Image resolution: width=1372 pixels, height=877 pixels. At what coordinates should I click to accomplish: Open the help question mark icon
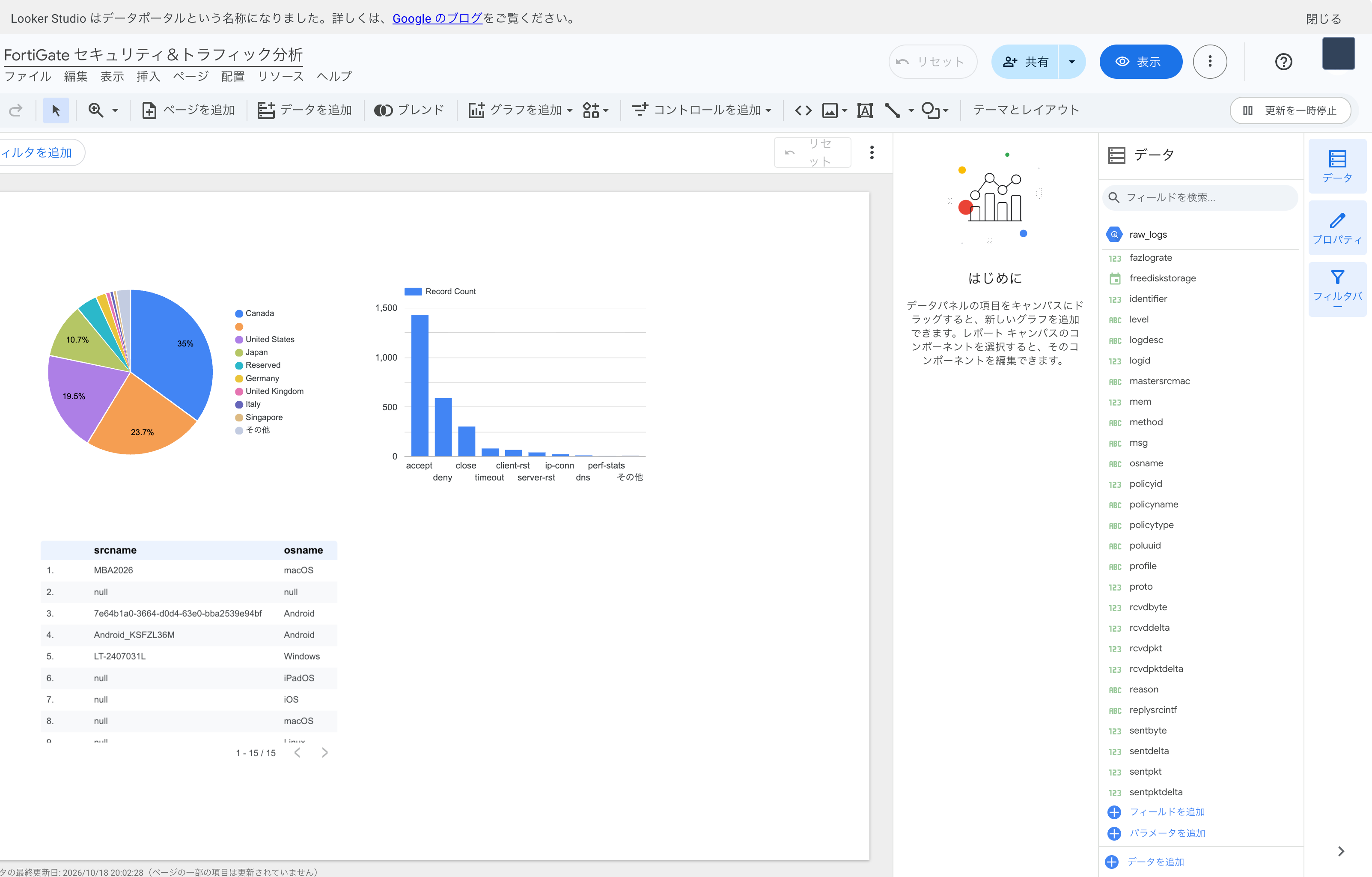(x=1283, y=62)
